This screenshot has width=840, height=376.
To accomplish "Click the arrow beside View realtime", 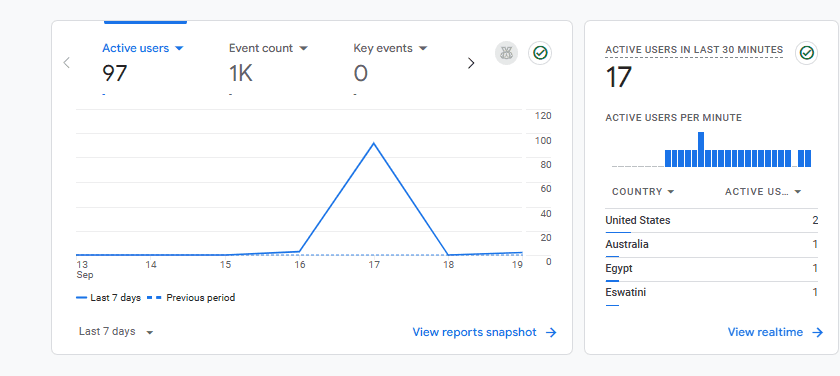I will (x=818, y=333).
